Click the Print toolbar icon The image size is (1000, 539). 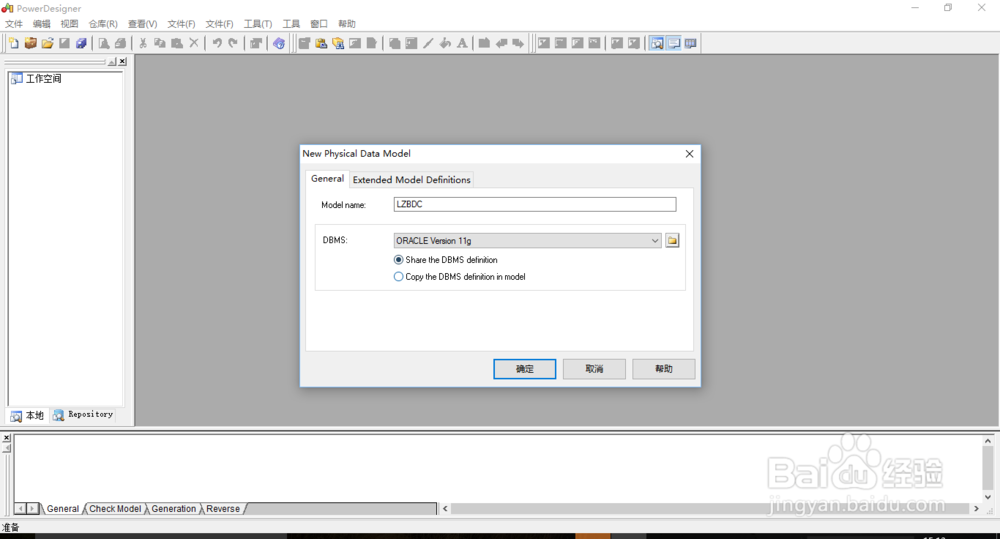pos(120,43)
